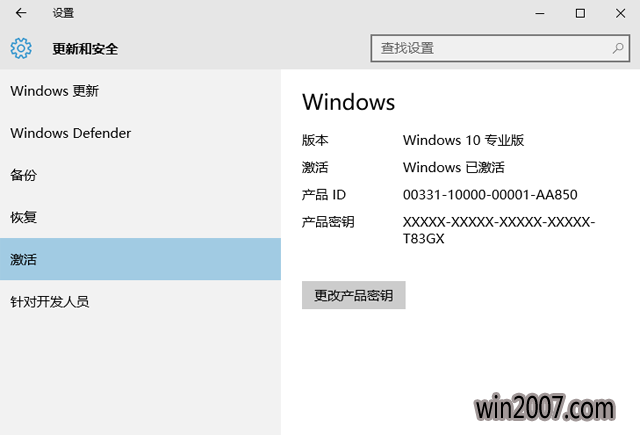Go back using the back arrow
Screen dimensions: 640x435
21,13
